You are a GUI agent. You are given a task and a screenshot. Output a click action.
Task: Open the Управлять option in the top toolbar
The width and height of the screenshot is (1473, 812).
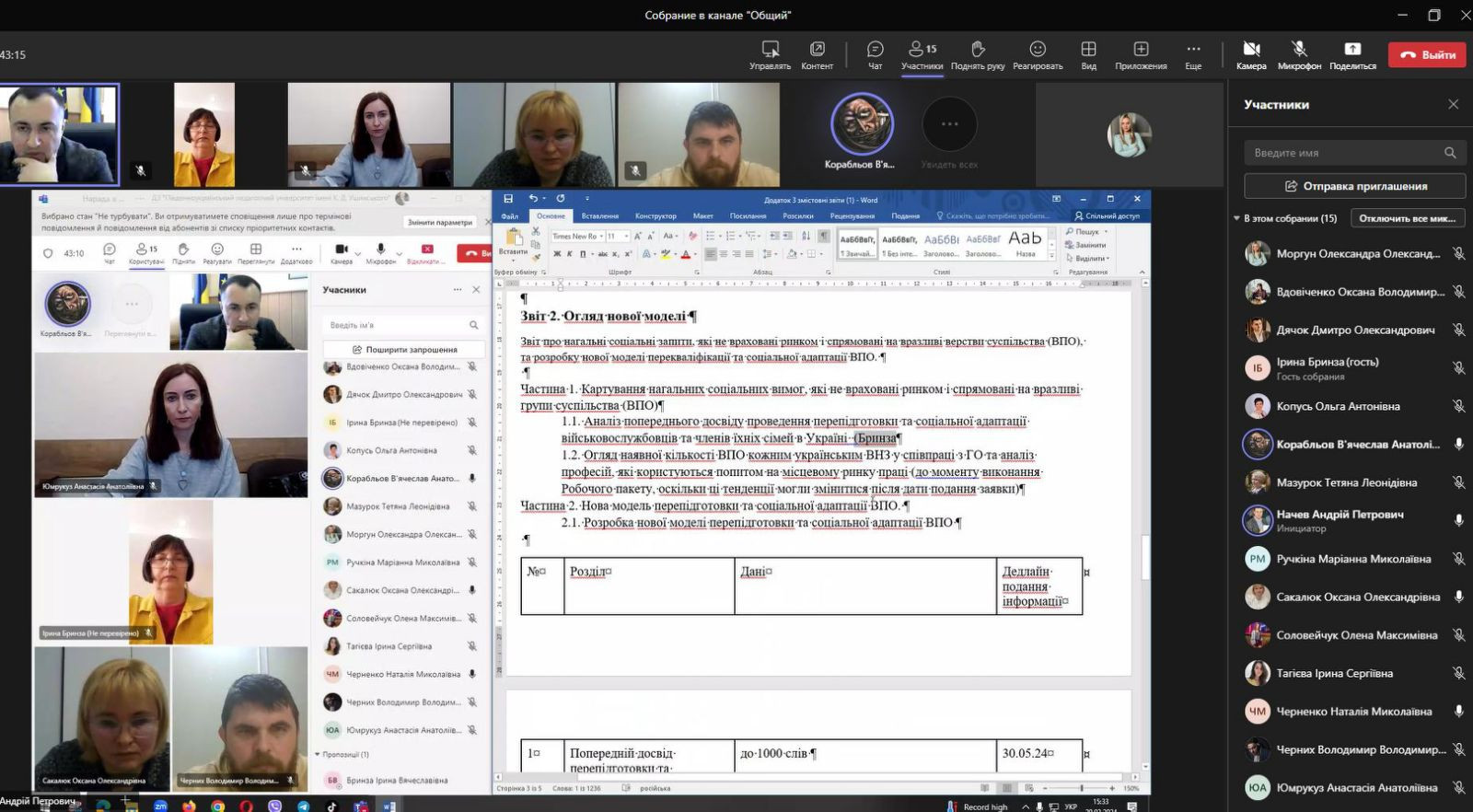coord(770,54)
